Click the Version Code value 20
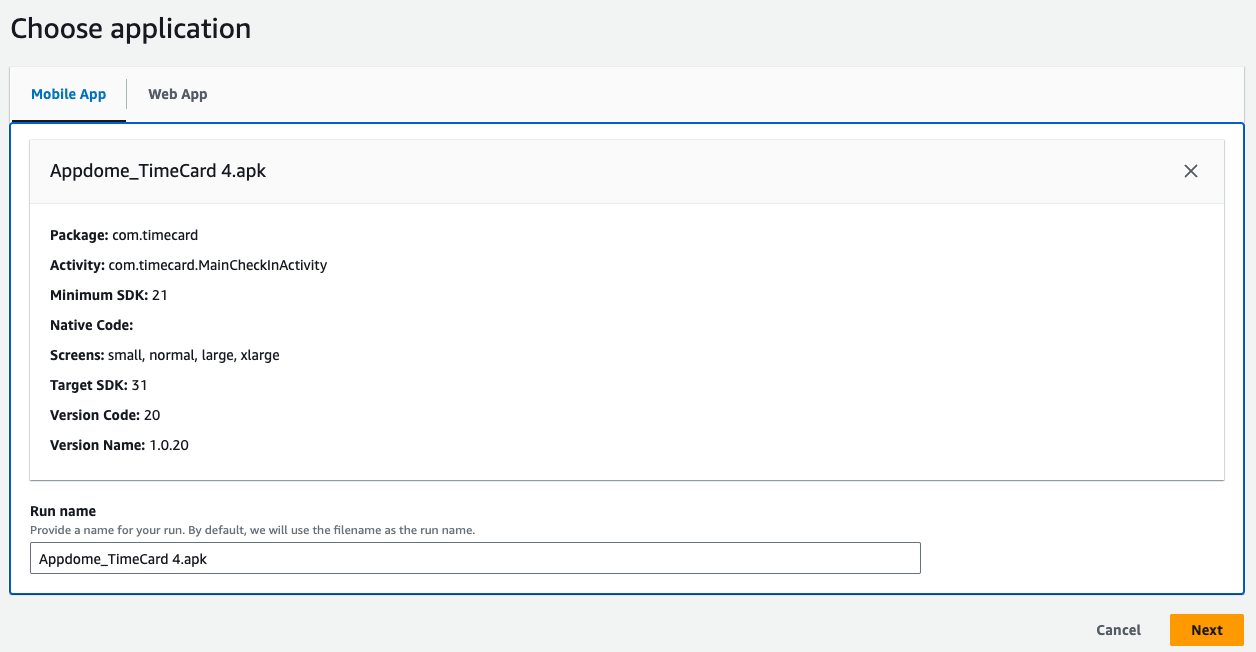This screenshot has width=1256, height=652. pyautogui.click(x=152, y=415)
